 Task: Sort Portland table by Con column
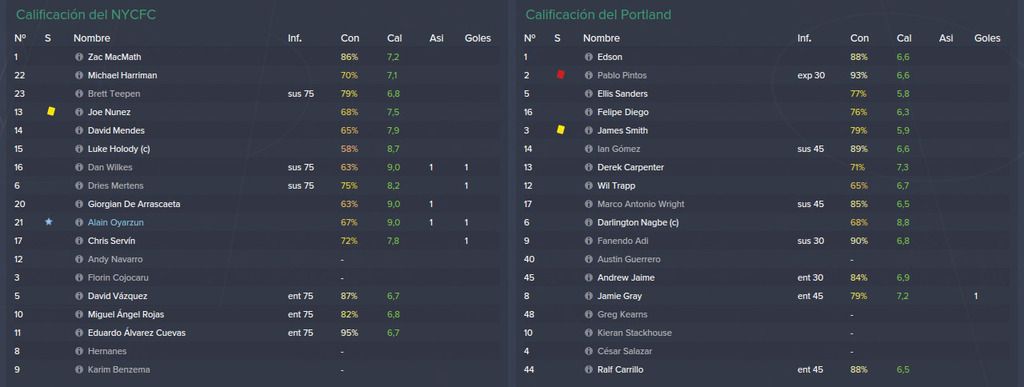(x=859, y=39)
